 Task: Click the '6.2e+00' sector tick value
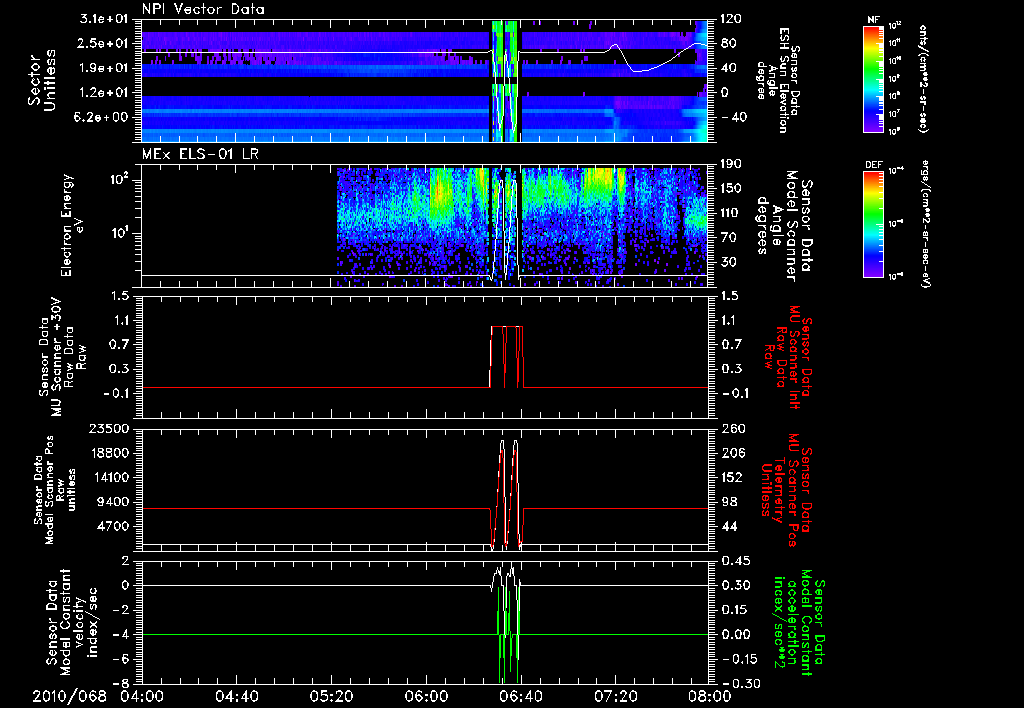point(100,118)
